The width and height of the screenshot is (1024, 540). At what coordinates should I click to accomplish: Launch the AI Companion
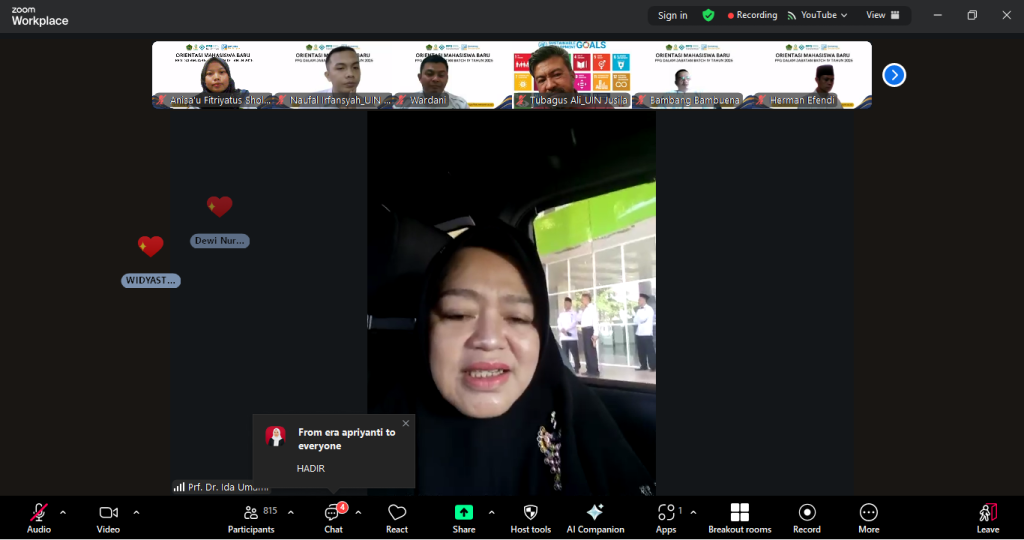tap(595, 517)
